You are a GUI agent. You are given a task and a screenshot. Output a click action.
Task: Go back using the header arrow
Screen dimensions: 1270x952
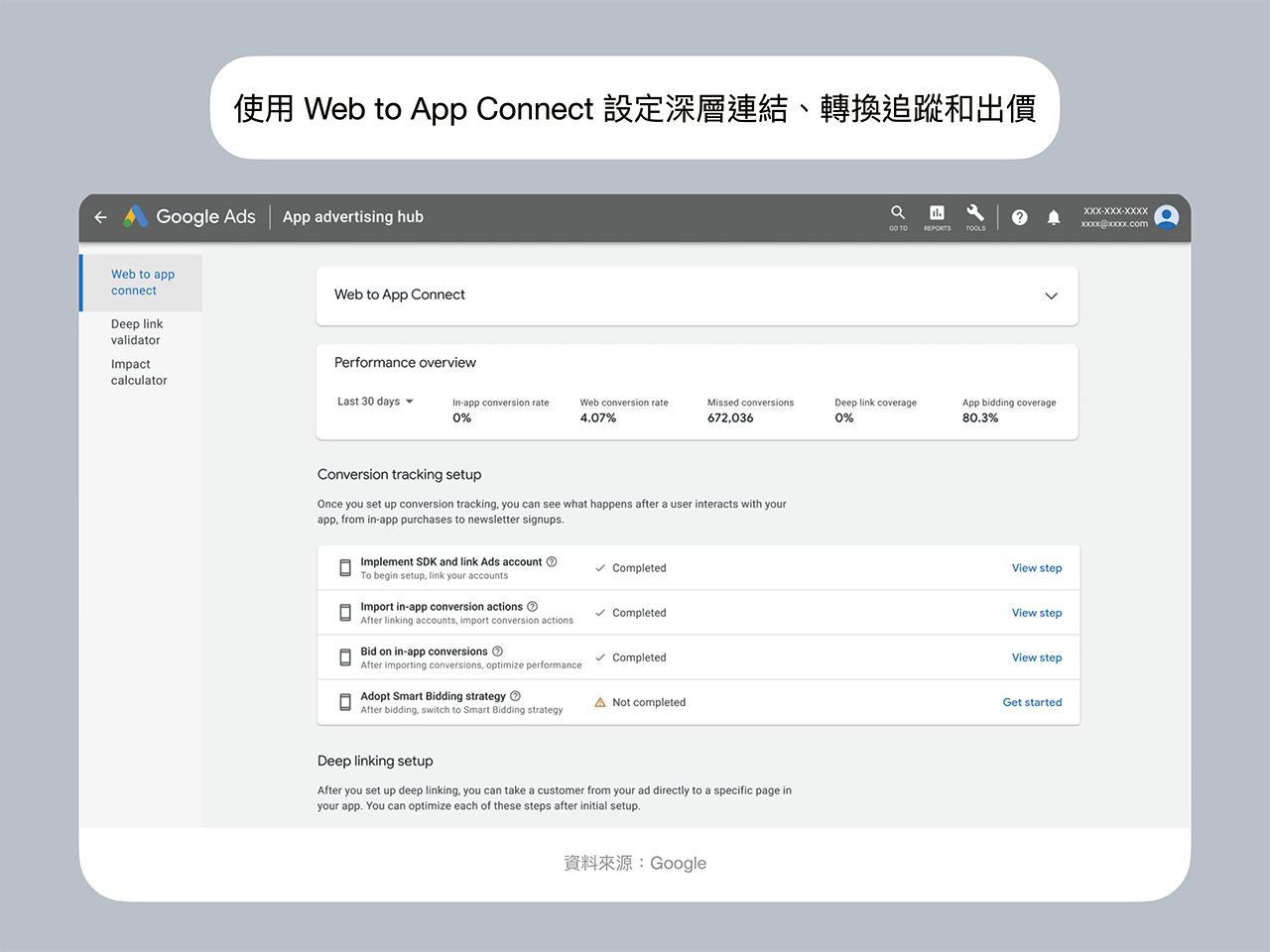(x=100, y=217)
